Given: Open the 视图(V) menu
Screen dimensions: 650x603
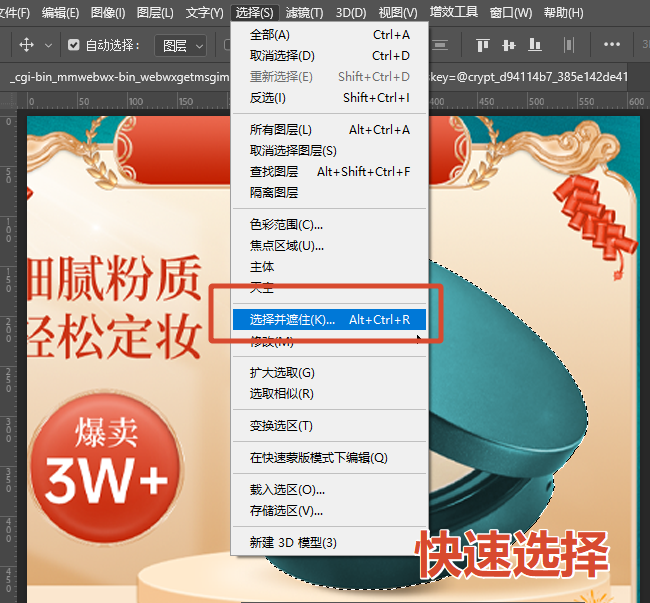Looking at the screenshot, I should [x=398, y=13].
